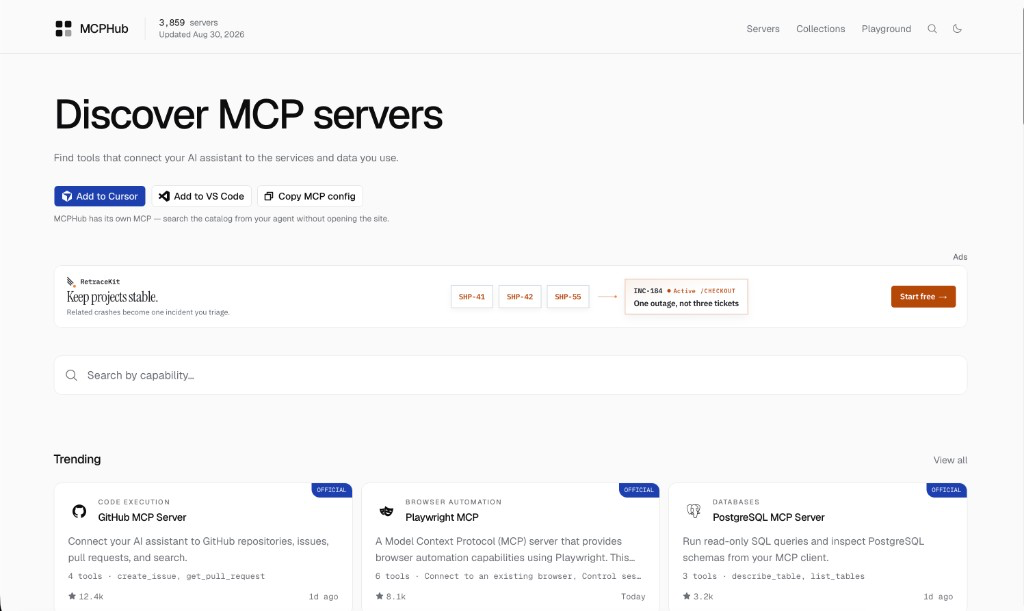Click the 12.4k star icon
Viewport: 1024px width, 611px height.
tap(72, 596)
